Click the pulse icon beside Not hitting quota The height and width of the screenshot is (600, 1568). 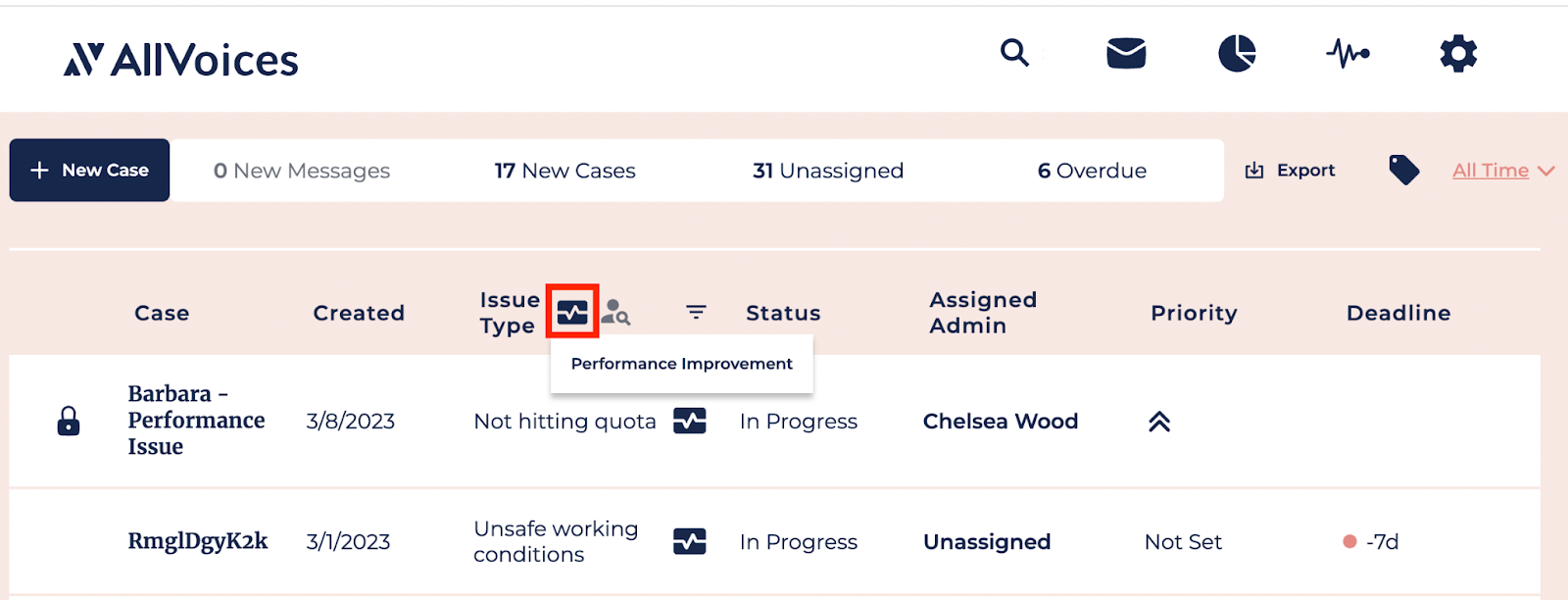pyautogui.click(x=690, y=421)
